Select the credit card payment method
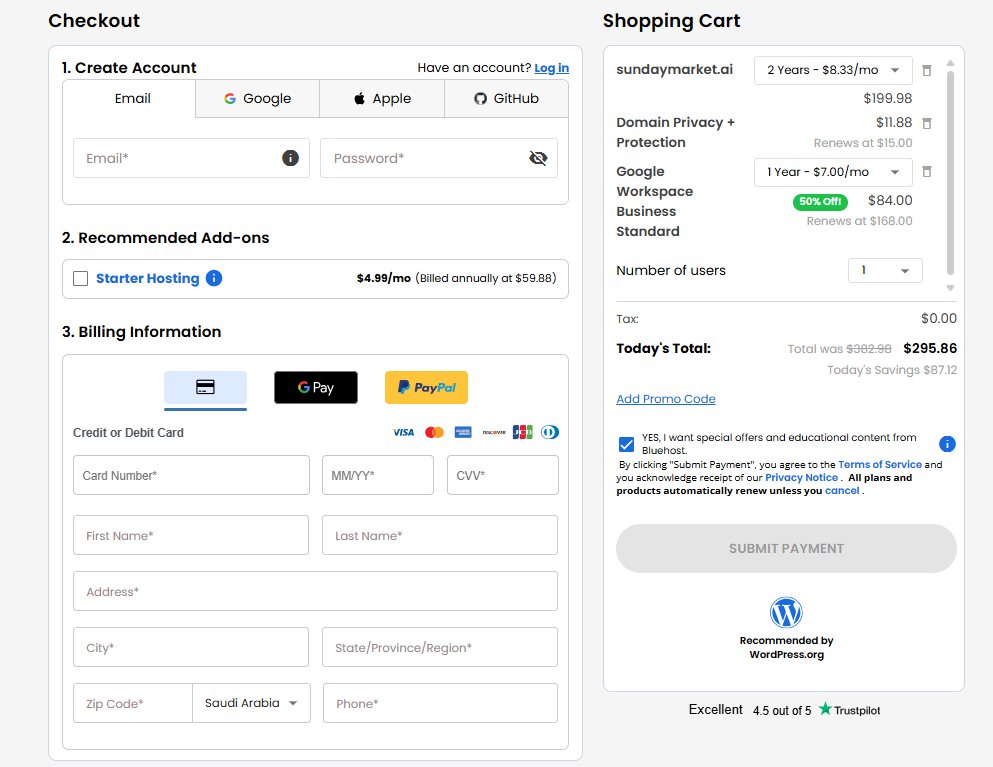This screenshot has height=767, width=993. (205, 387)
